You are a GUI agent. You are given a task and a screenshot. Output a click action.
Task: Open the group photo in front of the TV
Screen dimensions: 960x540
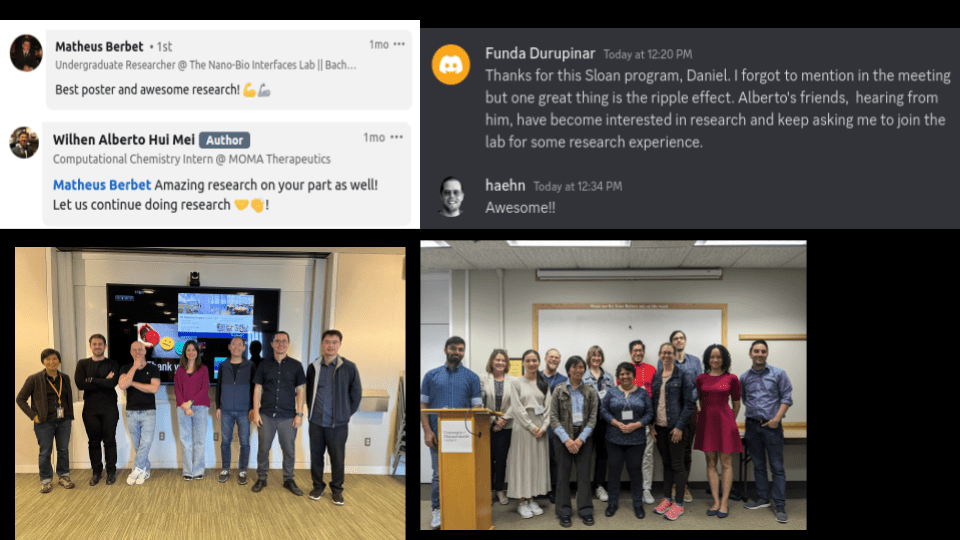(x=210, y=393)
